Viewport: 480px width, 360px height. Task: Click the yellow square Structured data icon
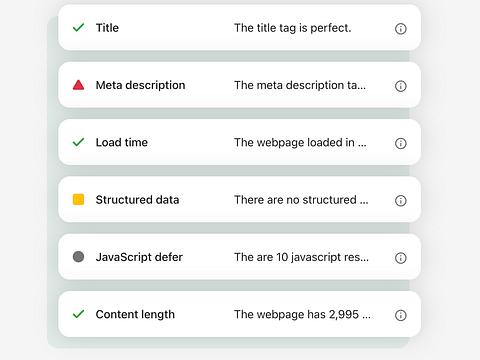(x=78, y=200)
